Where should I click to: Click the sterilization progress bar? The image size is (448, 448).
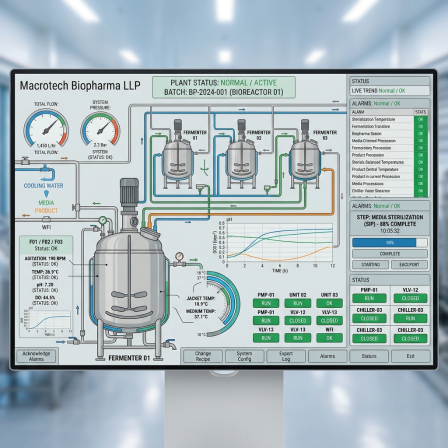(390, 243)
